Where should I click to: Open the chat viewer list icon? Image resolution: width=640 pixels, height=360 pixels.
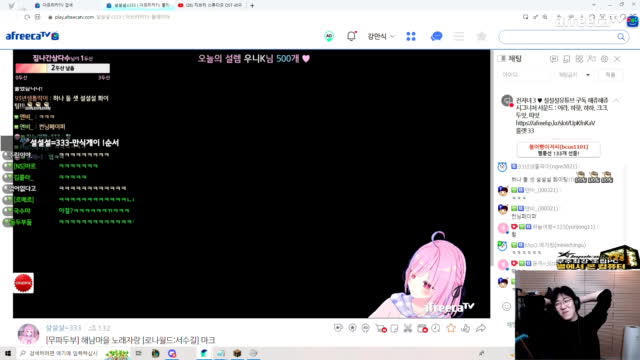tap(591, 59)
